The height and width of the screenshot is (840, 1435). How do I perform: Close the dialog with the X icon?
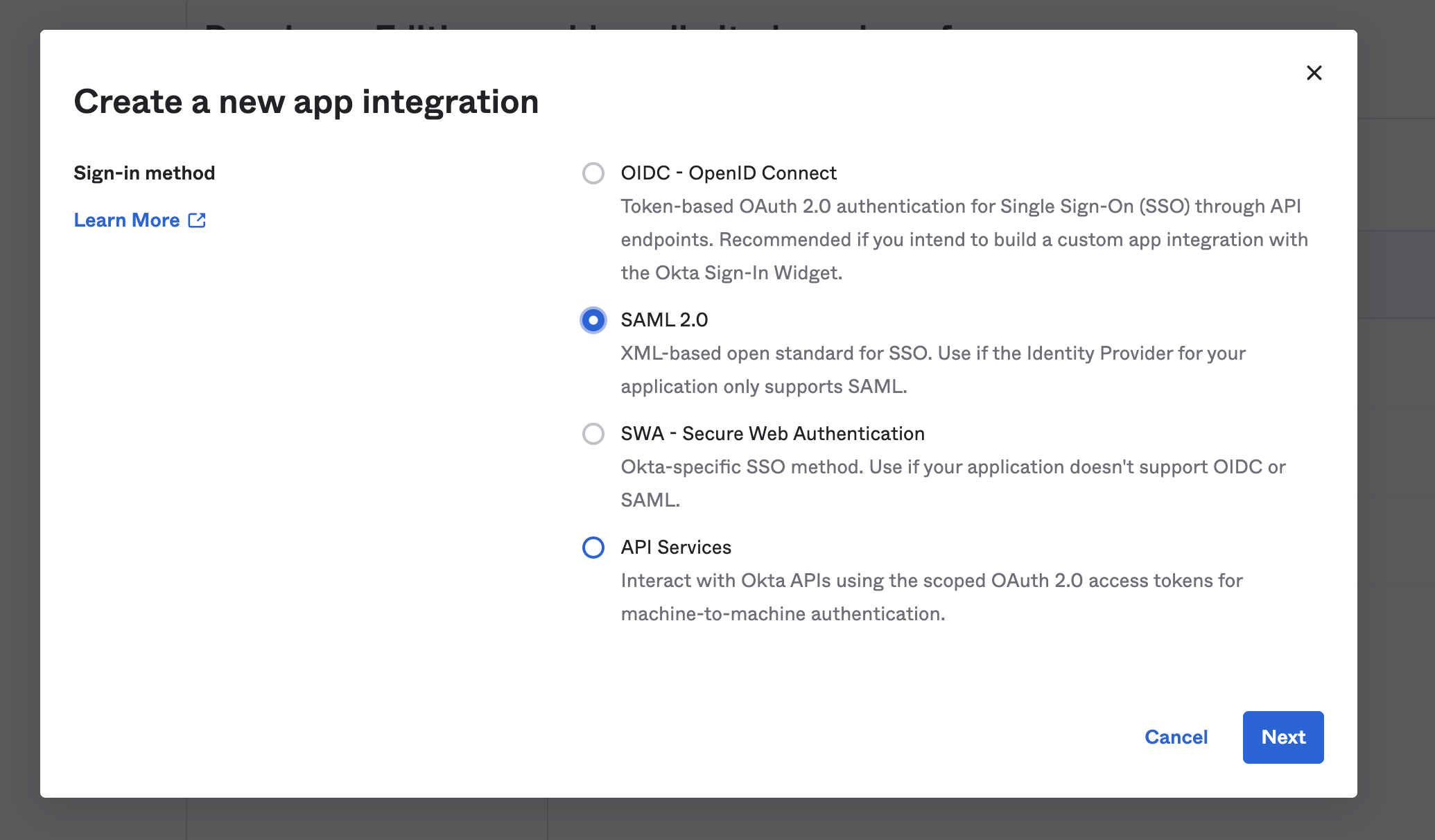tap(1314, 73)
